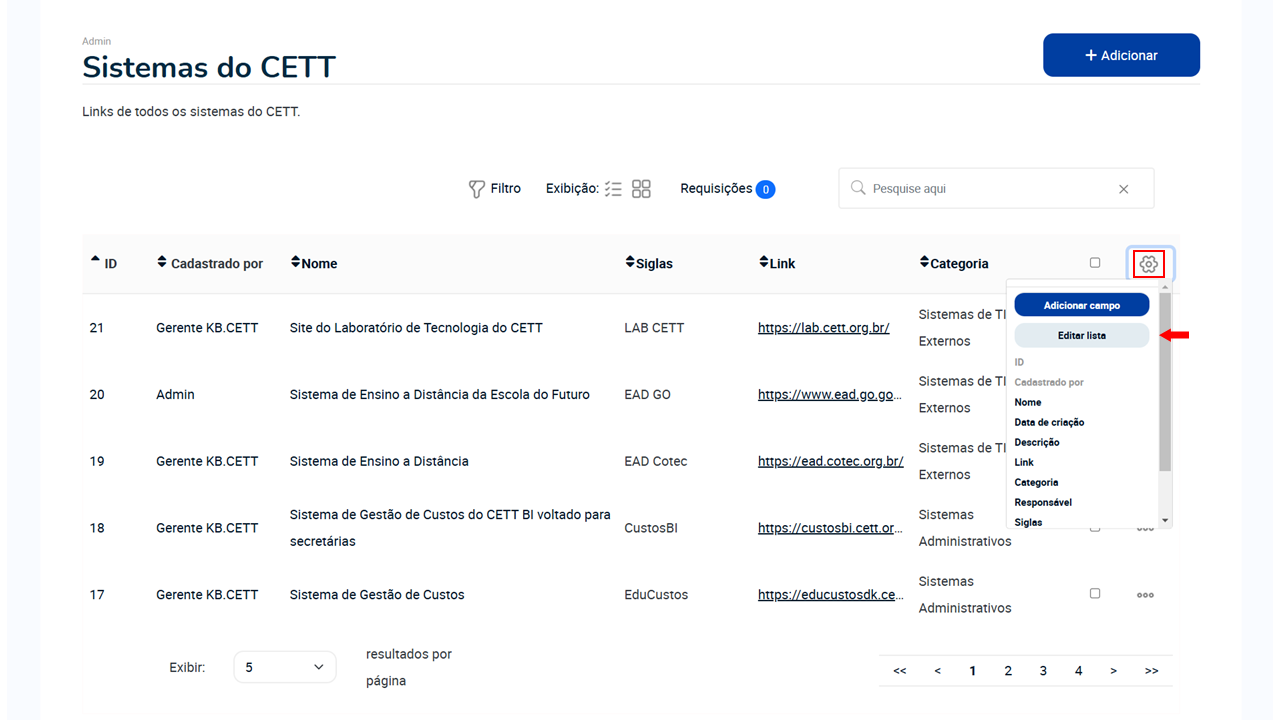This screenshot has width=1280, height=720.
Task: Open the www.ead.go.gov link in row 20
Action: click(x=831, y=395)
